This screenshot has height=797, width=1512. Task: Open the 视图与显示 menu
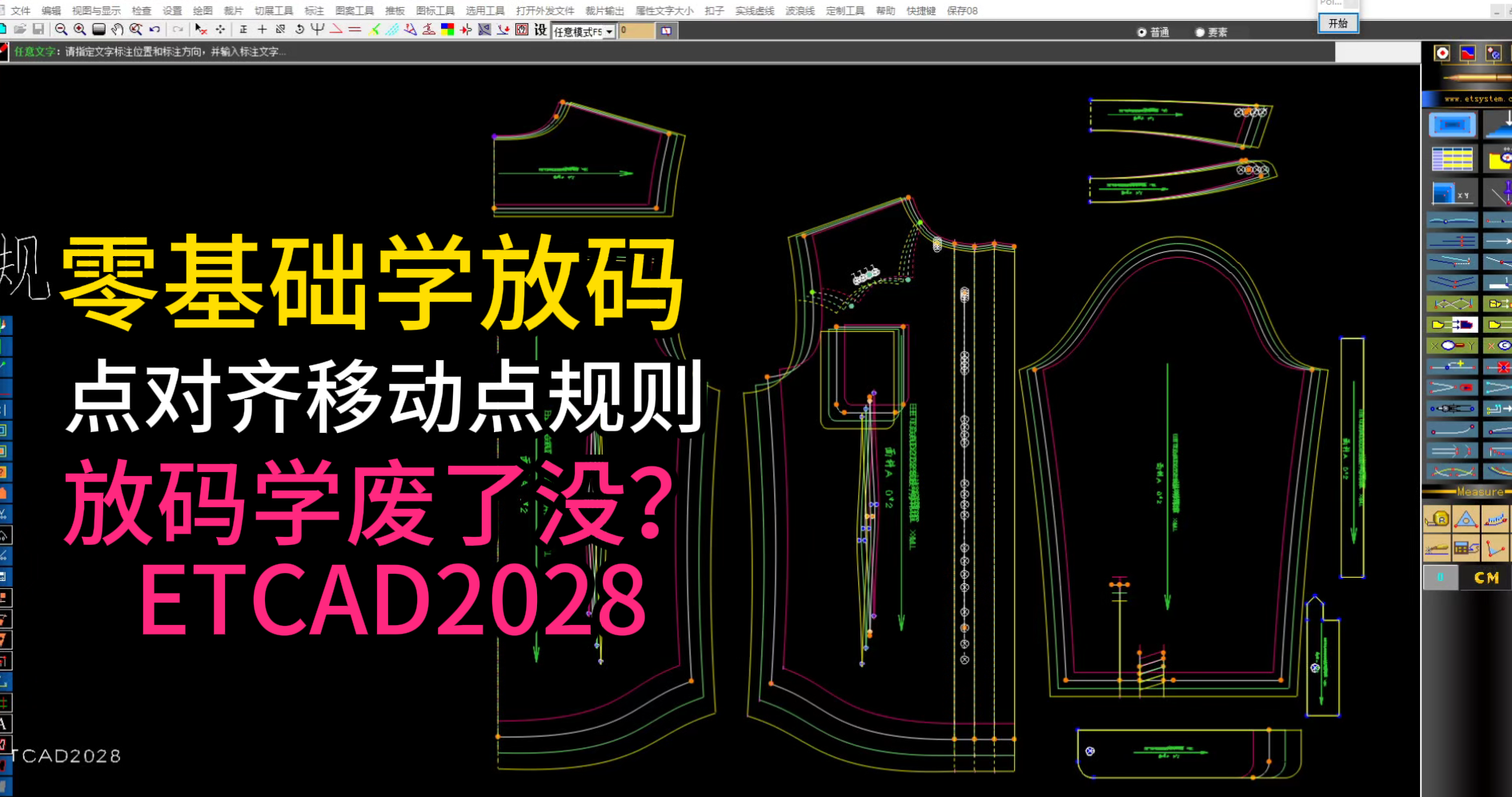(96, 10)
